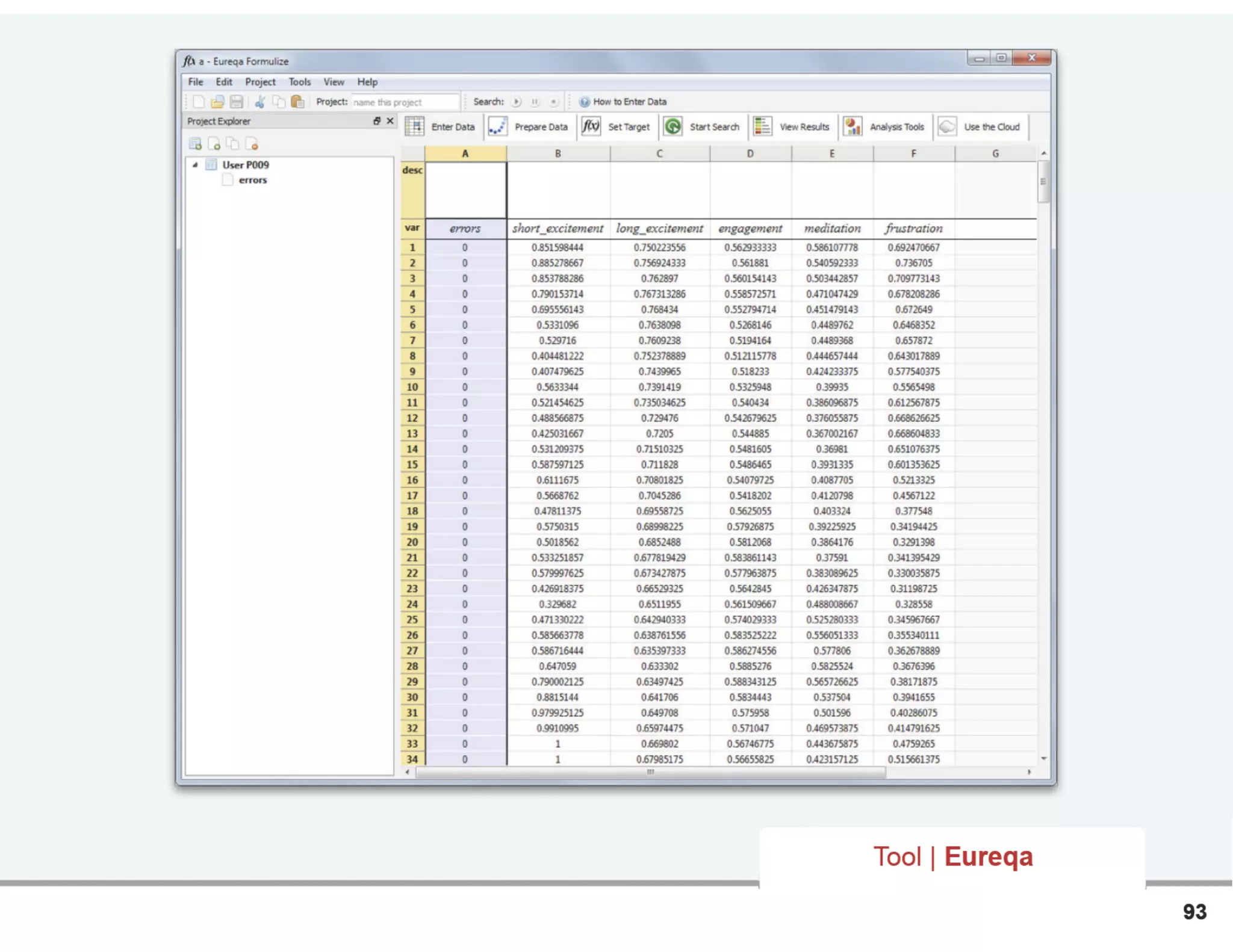The height and width of the screenshot is (952, 1233).
Task: Click cell value 0.736705
Action: (914, 263)
